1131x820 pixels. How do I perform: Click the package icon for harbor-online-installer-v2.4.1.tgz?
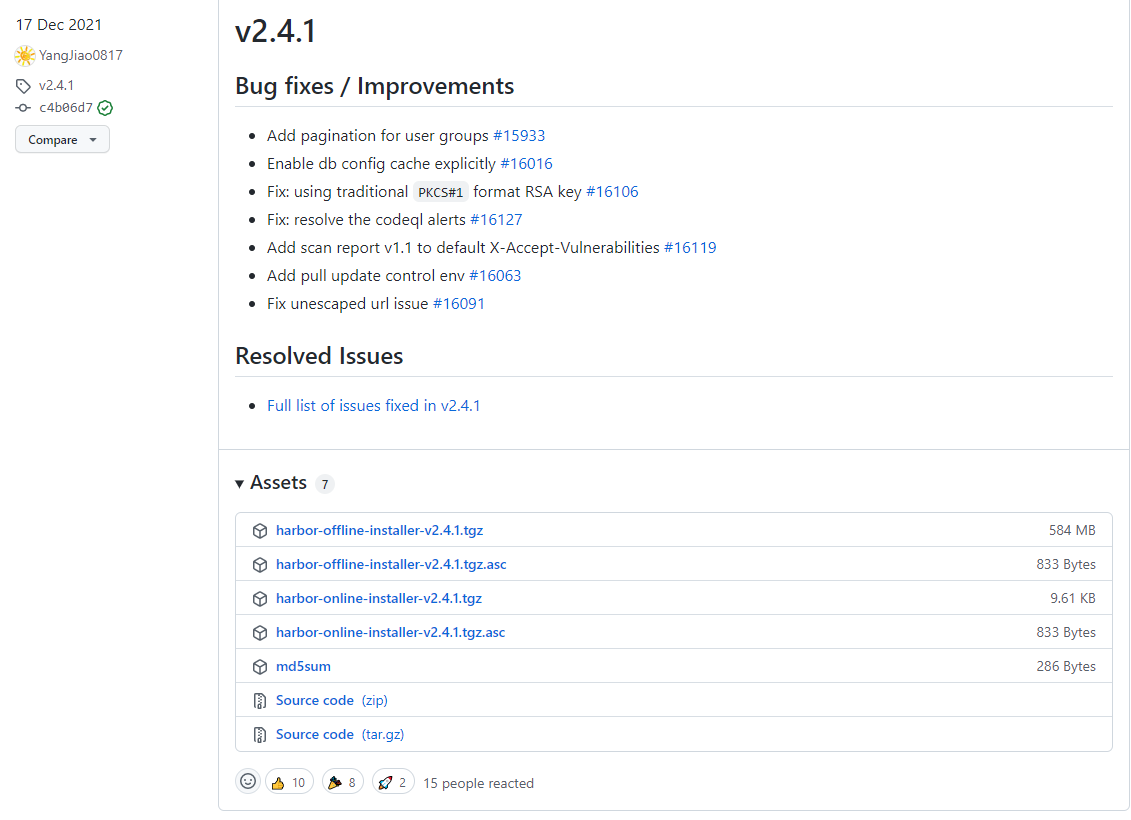(x=260, y=599)
